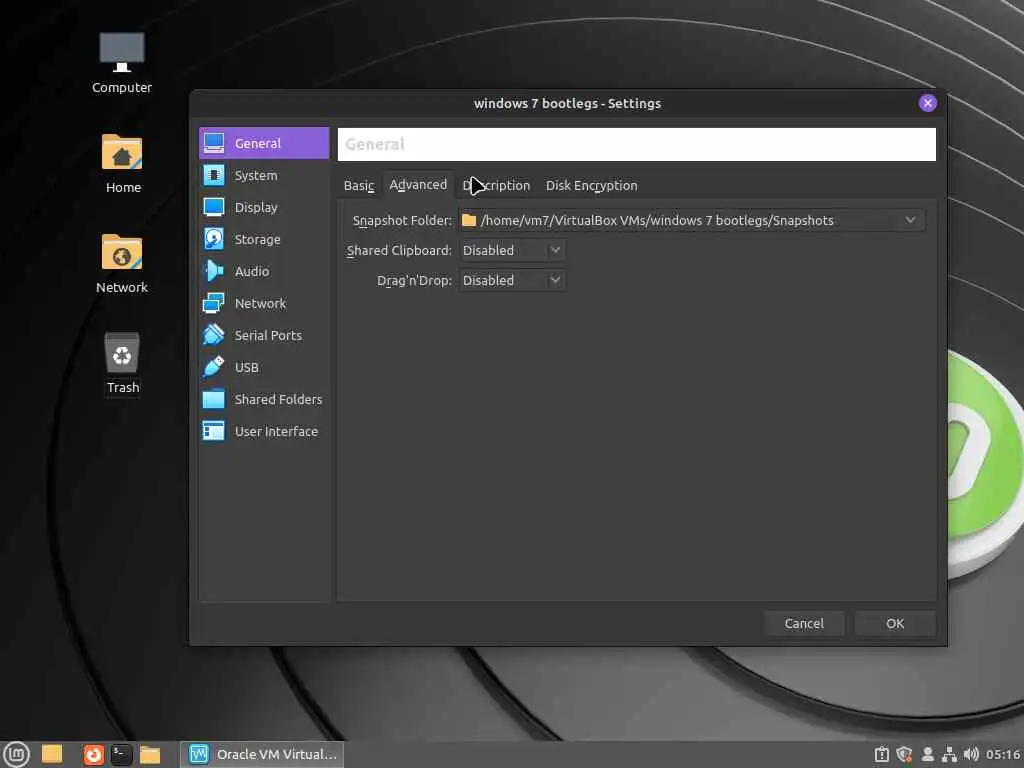Show desktop using the taskbar folder icon

coord(52,754)
